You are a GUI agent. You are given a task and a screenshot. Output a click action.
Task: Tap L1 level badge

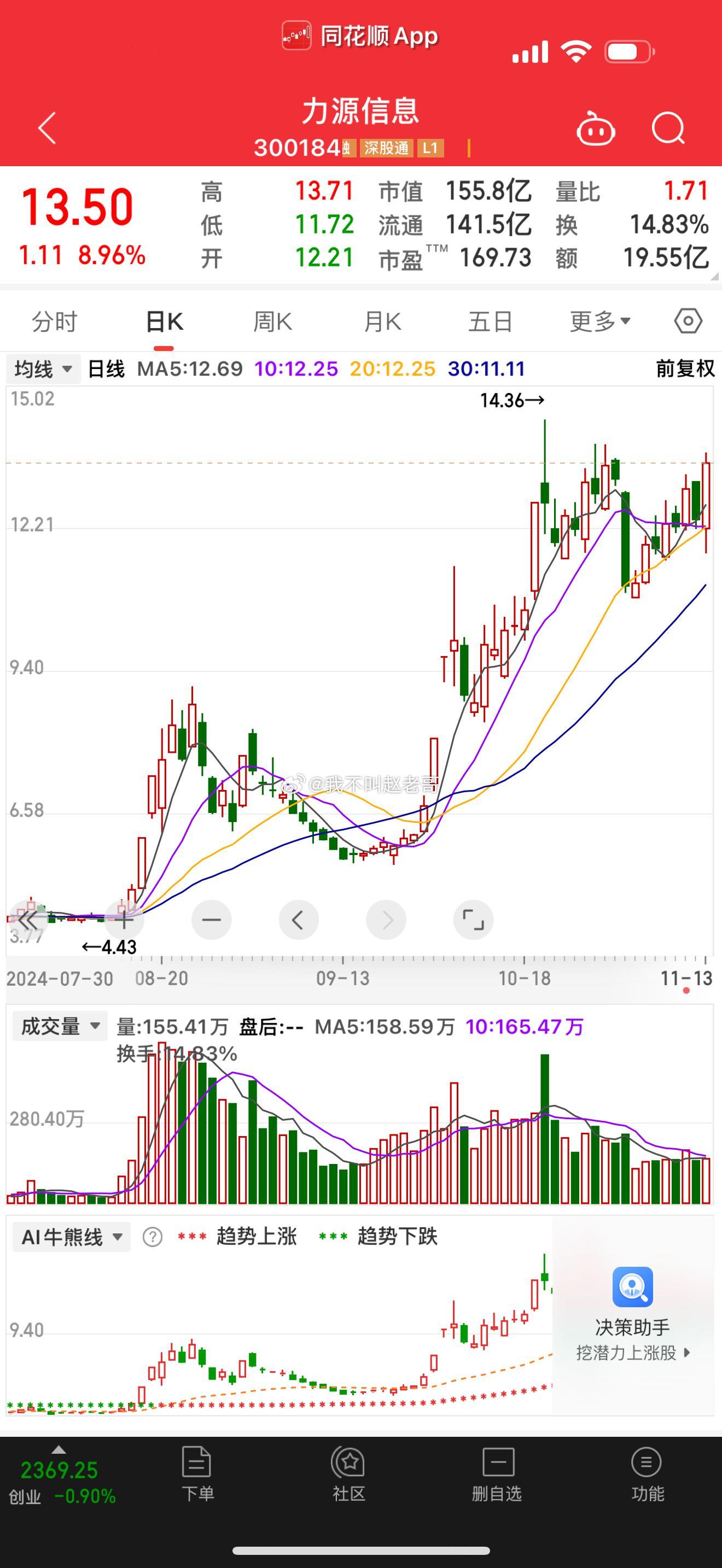[430, 148]
